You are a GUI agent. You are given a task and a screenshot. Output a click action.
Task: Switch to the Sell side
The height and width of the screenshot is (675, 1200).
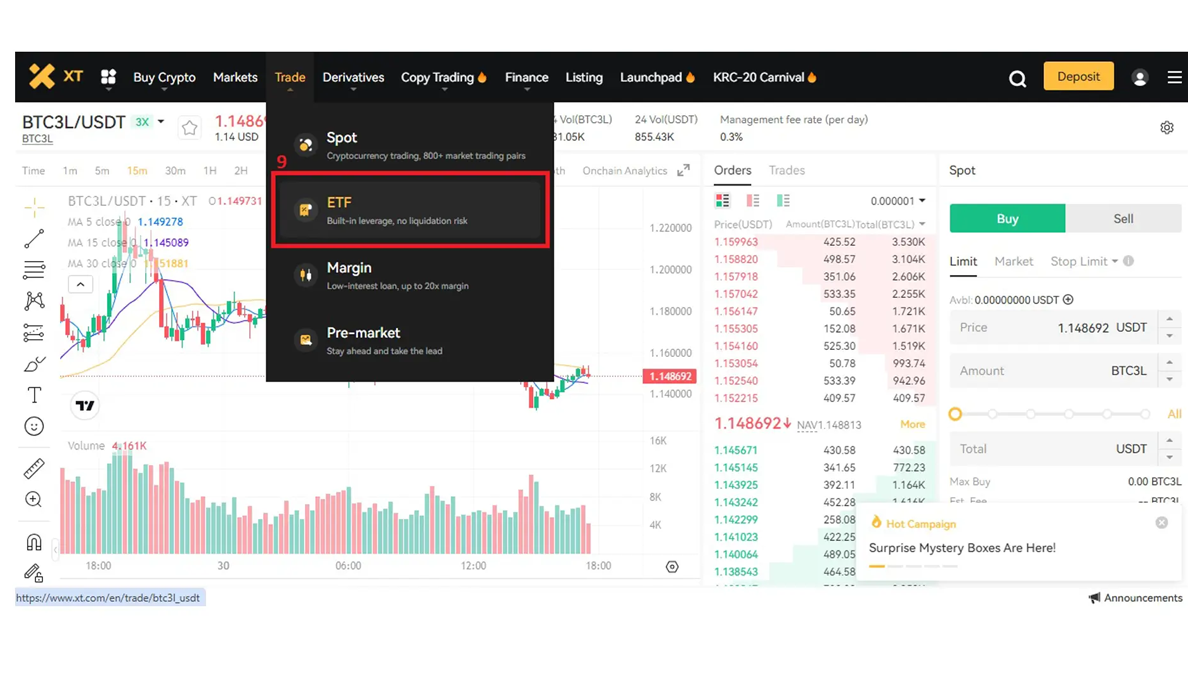[x=1123, y=219]
